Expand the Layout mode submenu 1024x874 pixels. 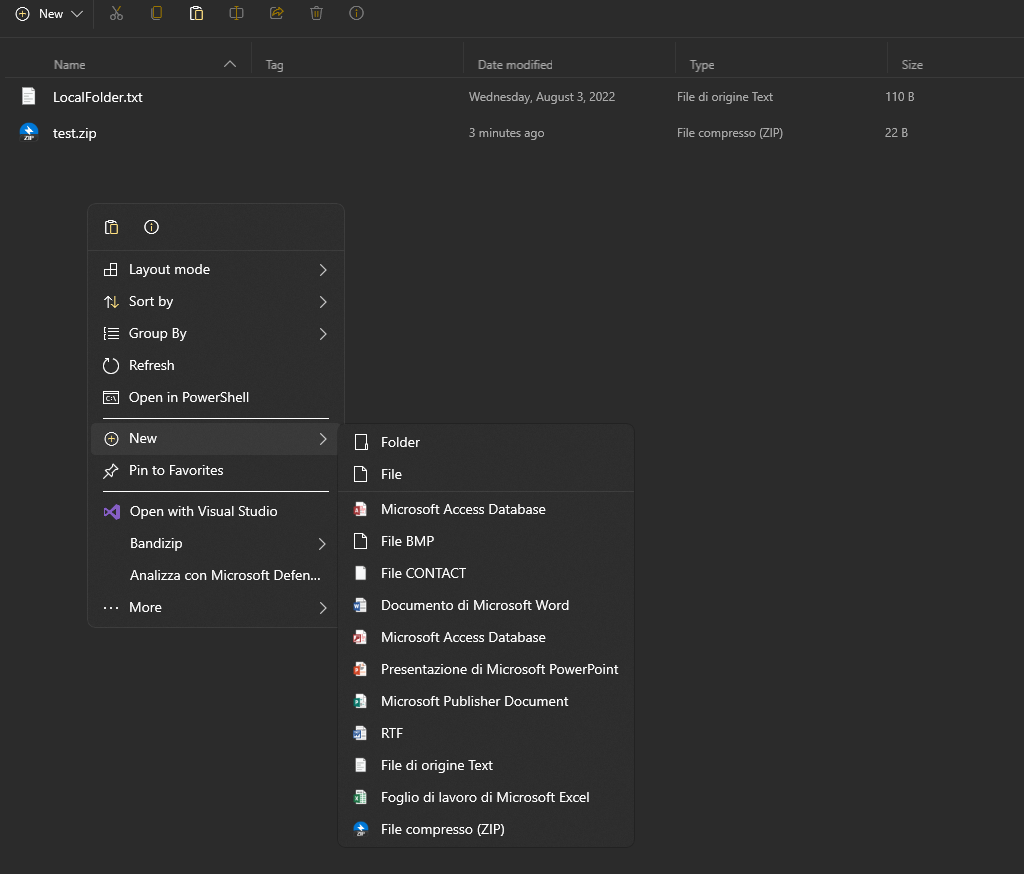coord(216,269)
